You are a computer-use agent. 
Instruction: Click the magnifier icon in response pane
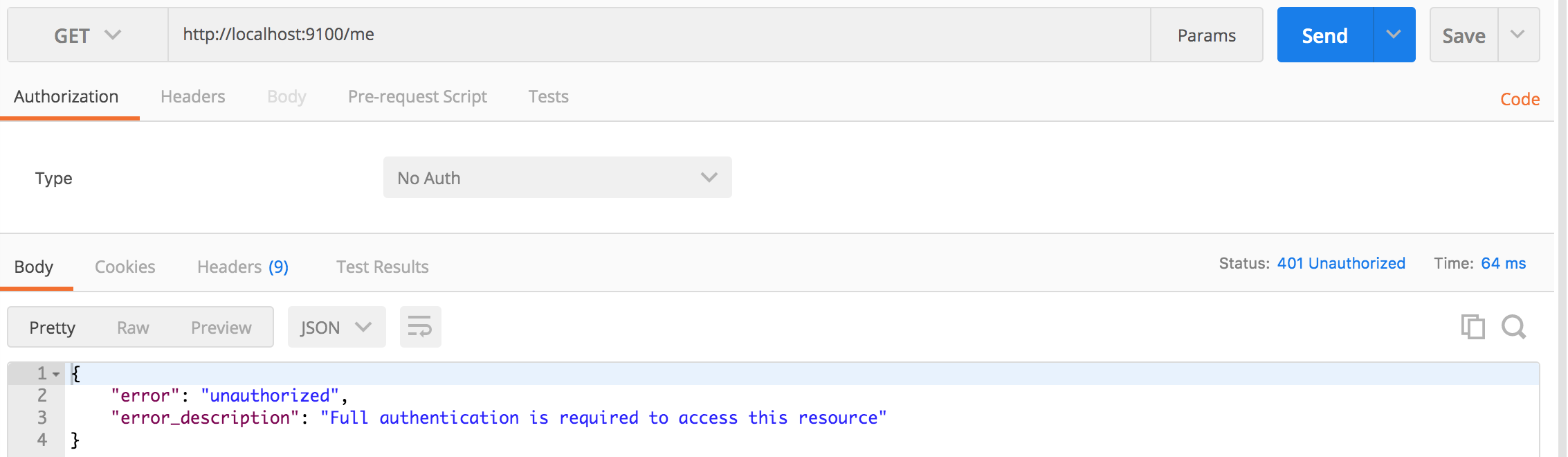tap(1515, 326)
